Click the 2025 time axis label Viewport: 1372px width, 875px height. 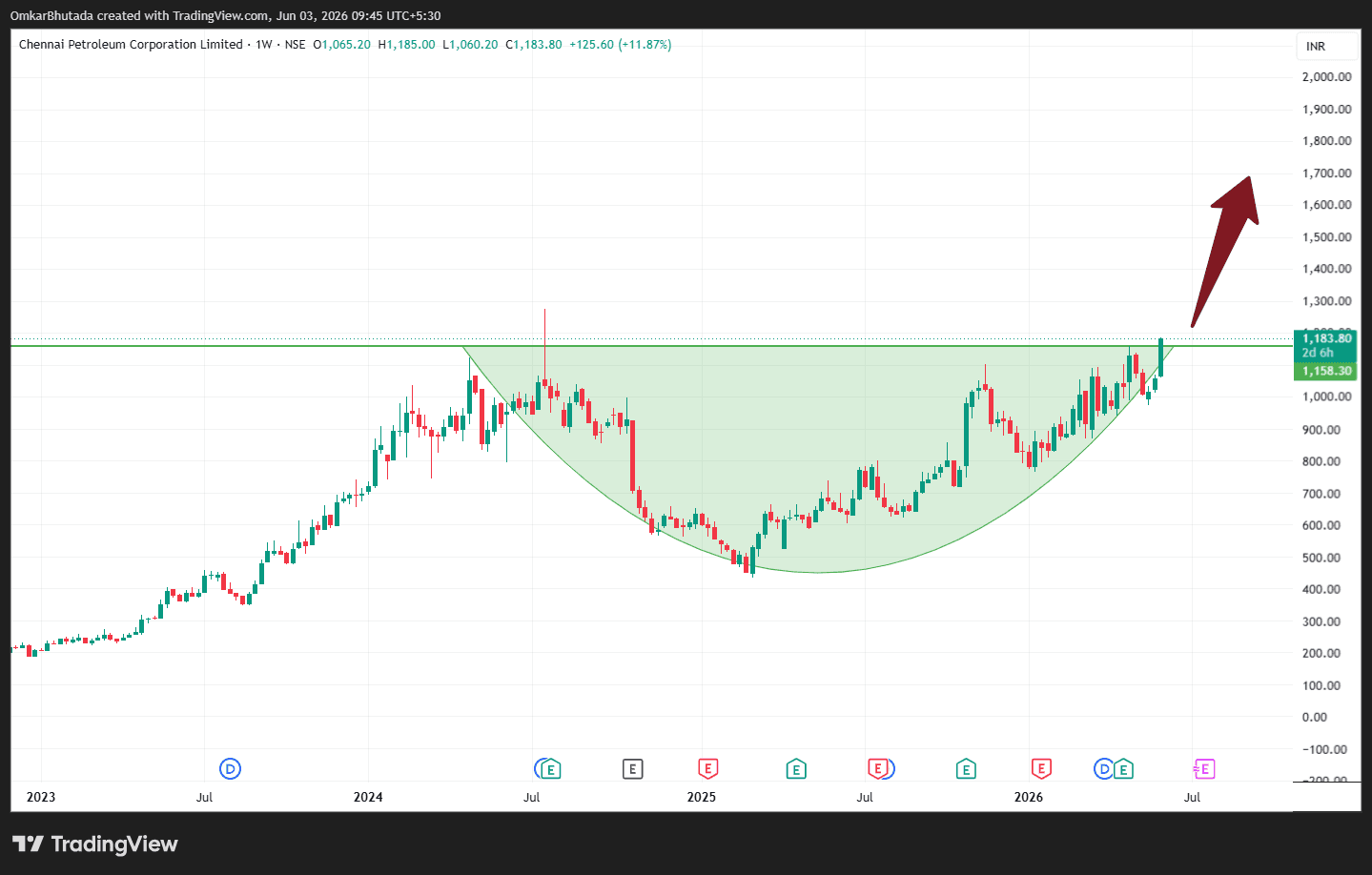pos(701,797)
